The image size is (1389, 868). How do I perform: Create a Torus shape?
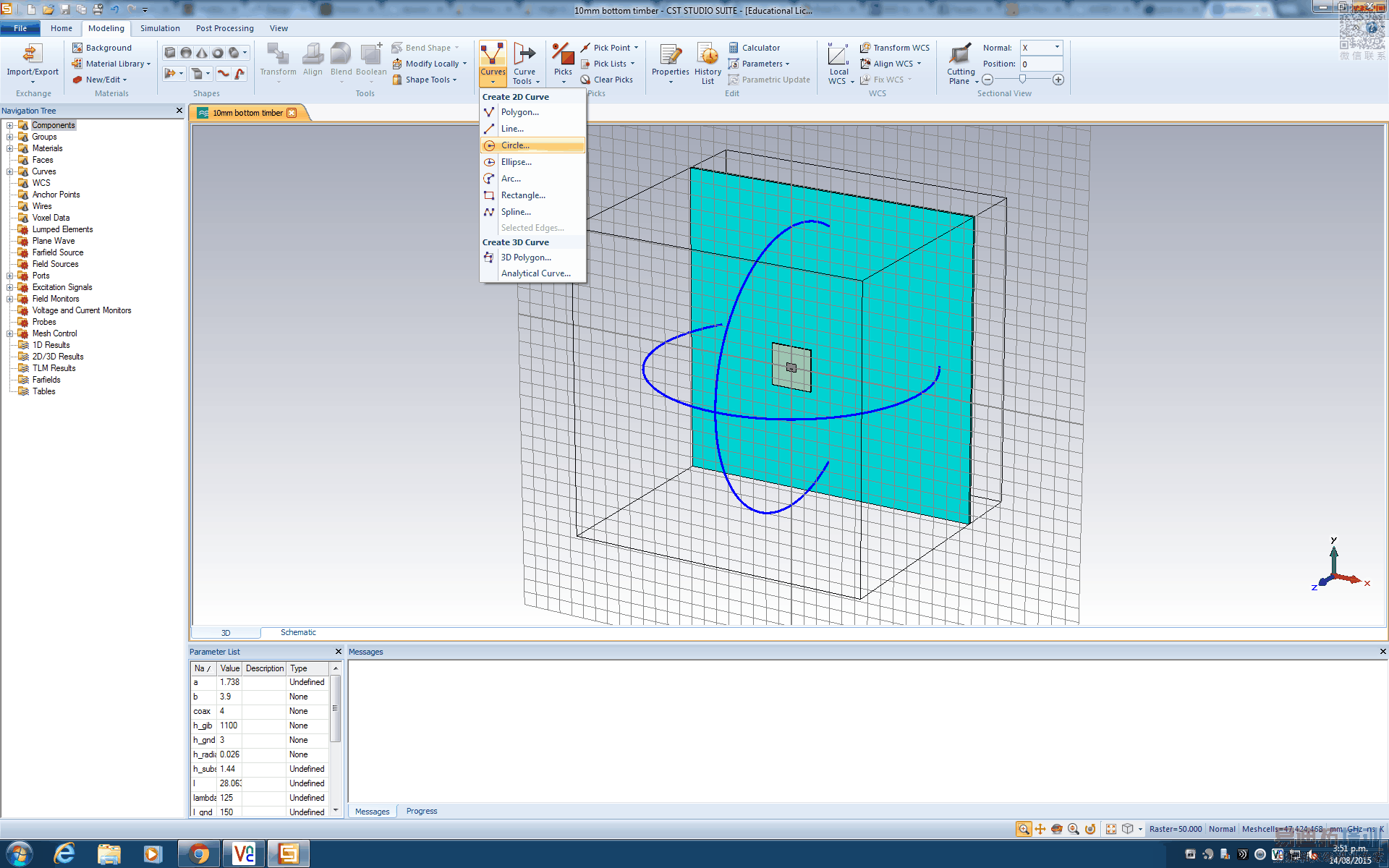(218, 53)
